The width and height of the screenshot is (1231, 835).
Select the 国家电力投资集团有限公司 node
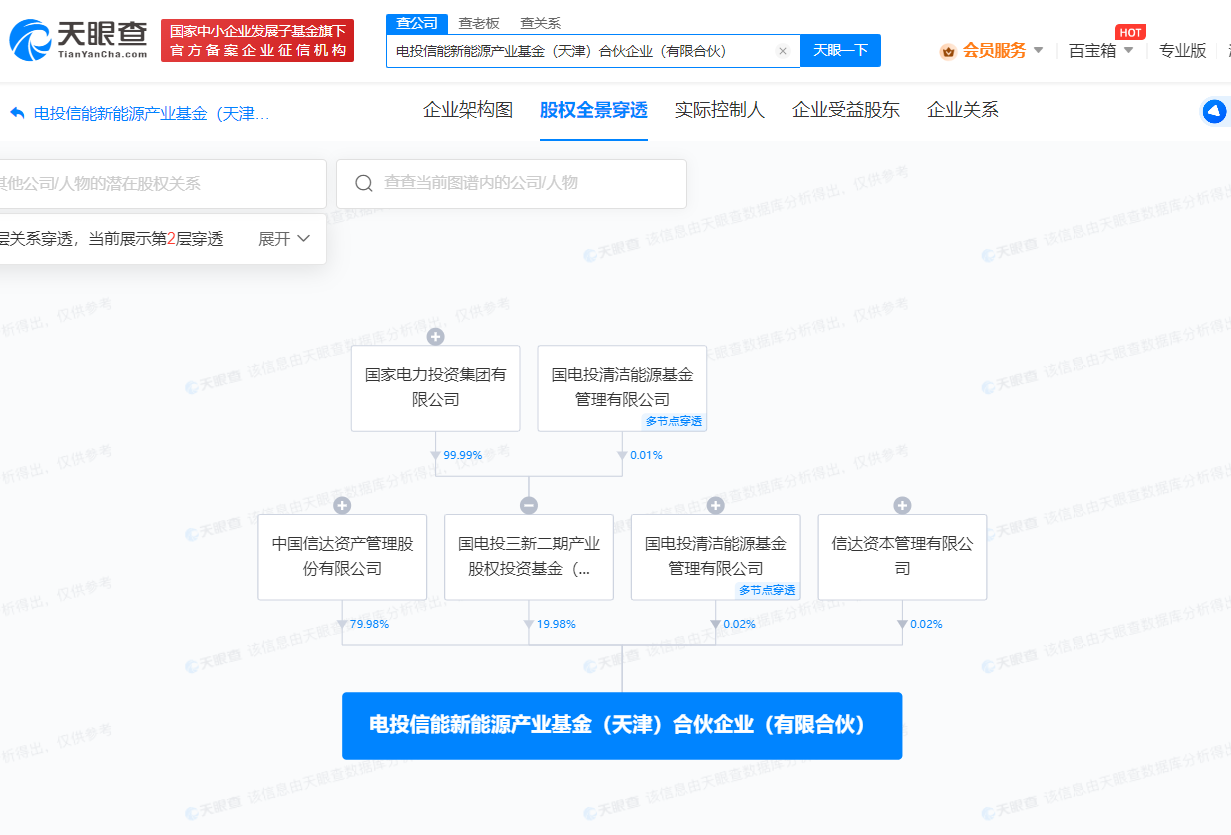(x=435, y=388)
